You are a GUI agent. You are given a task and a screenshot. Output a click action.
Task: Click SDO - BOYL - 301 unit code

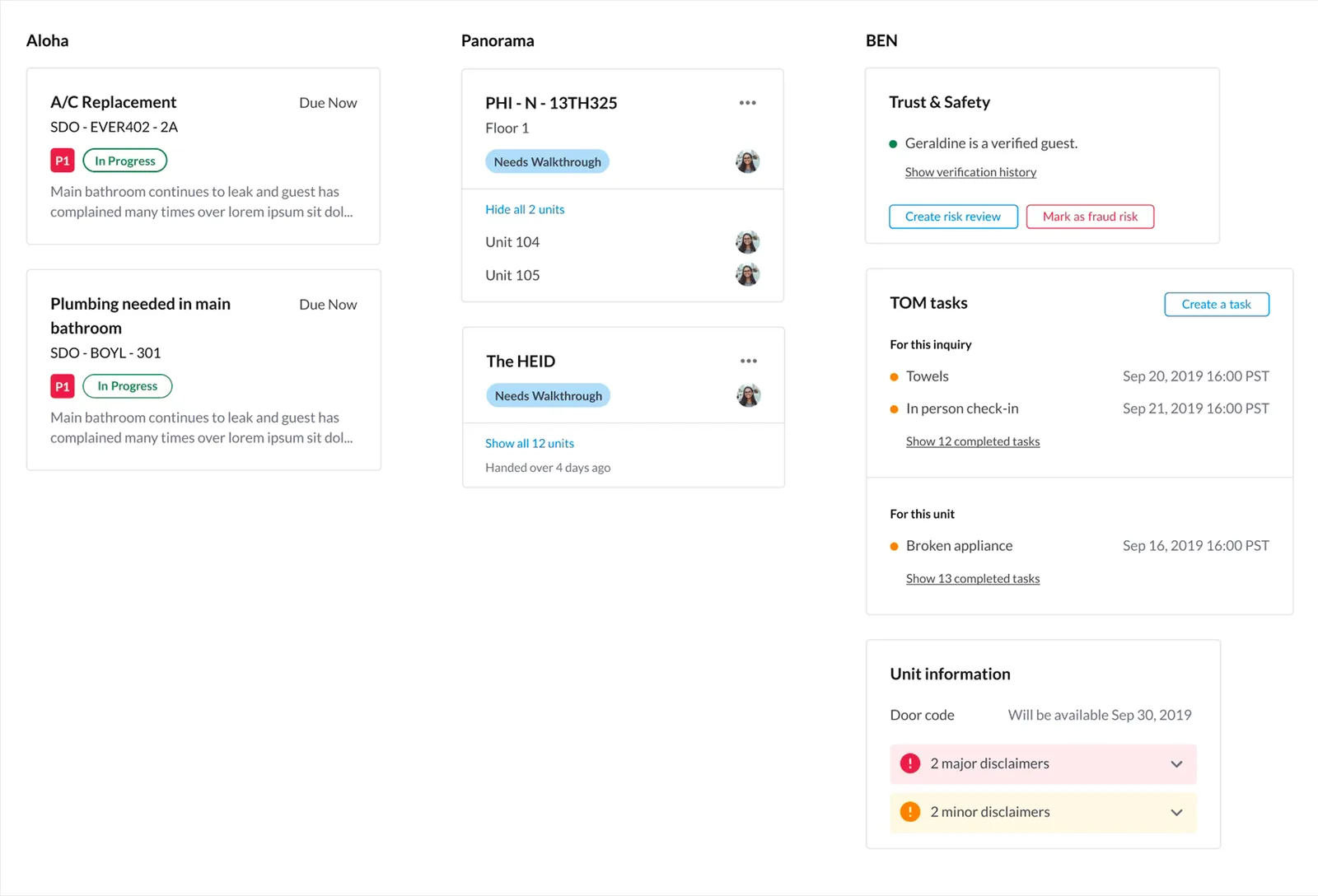[x=105, y=352]
